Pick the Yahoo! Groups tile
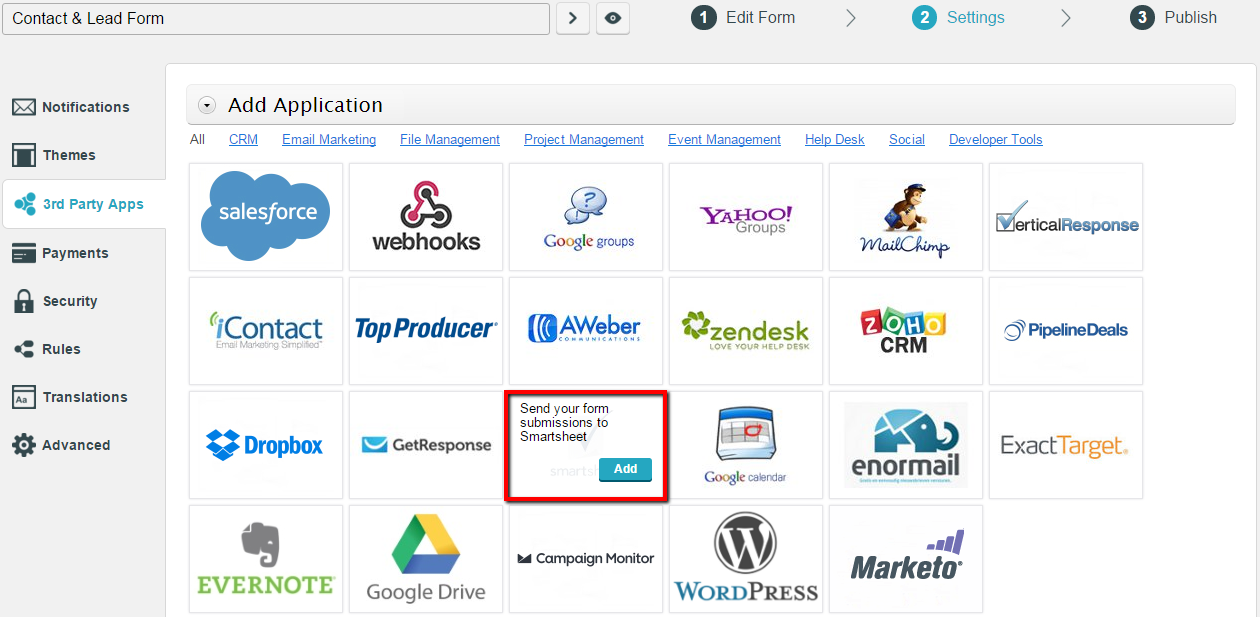Image resolution: width=1260 pixels, height=617 pixels. pyautogui.click(x=746, y=217)
